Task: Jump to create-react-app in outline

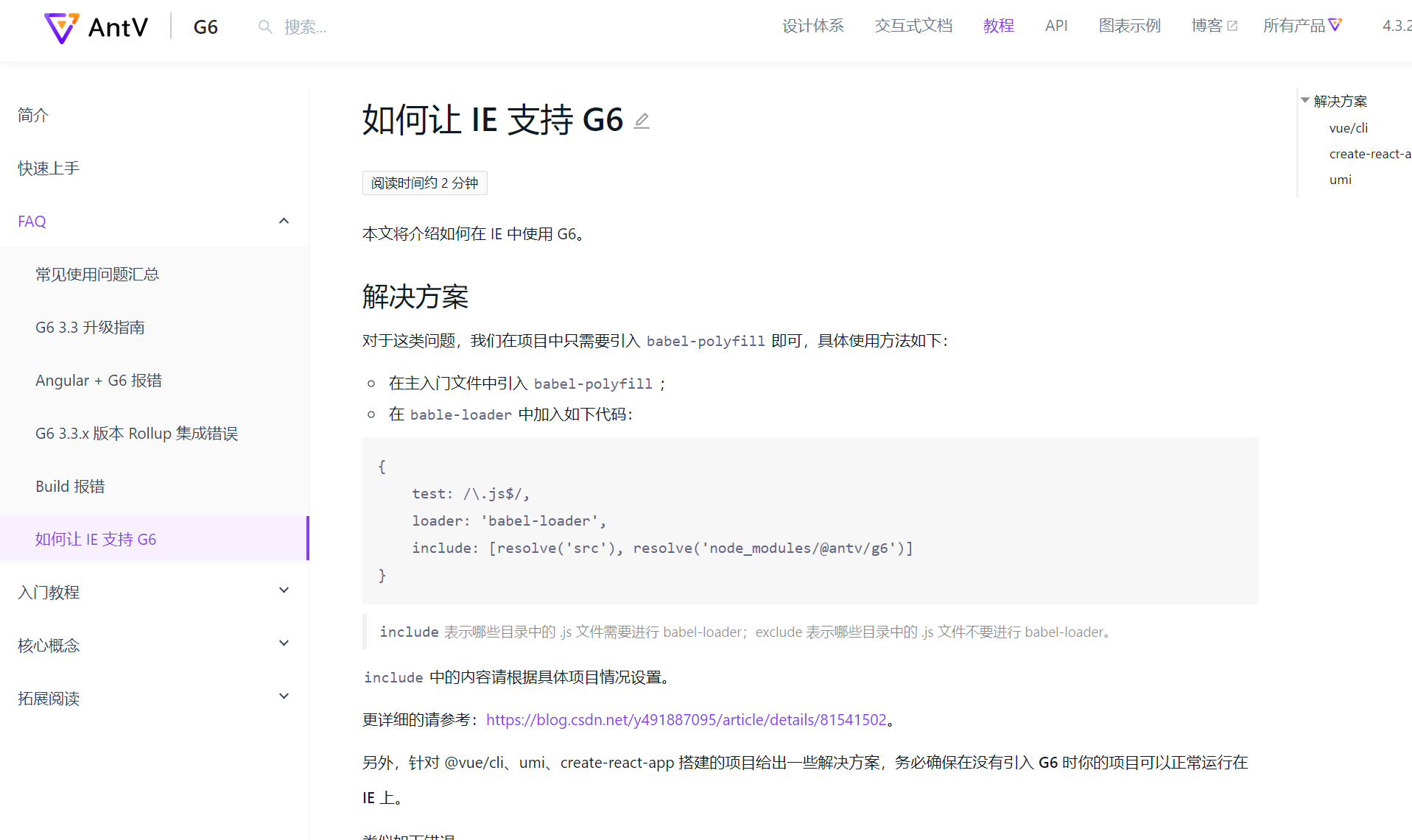Action: coord(1370,153)
